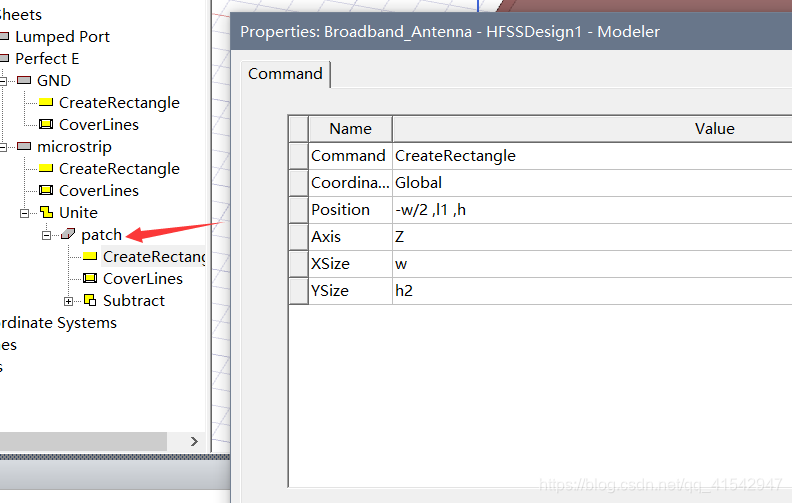Select CoverLines under patch
Screen dimensions: 792x503
click(x=143, y=279)
